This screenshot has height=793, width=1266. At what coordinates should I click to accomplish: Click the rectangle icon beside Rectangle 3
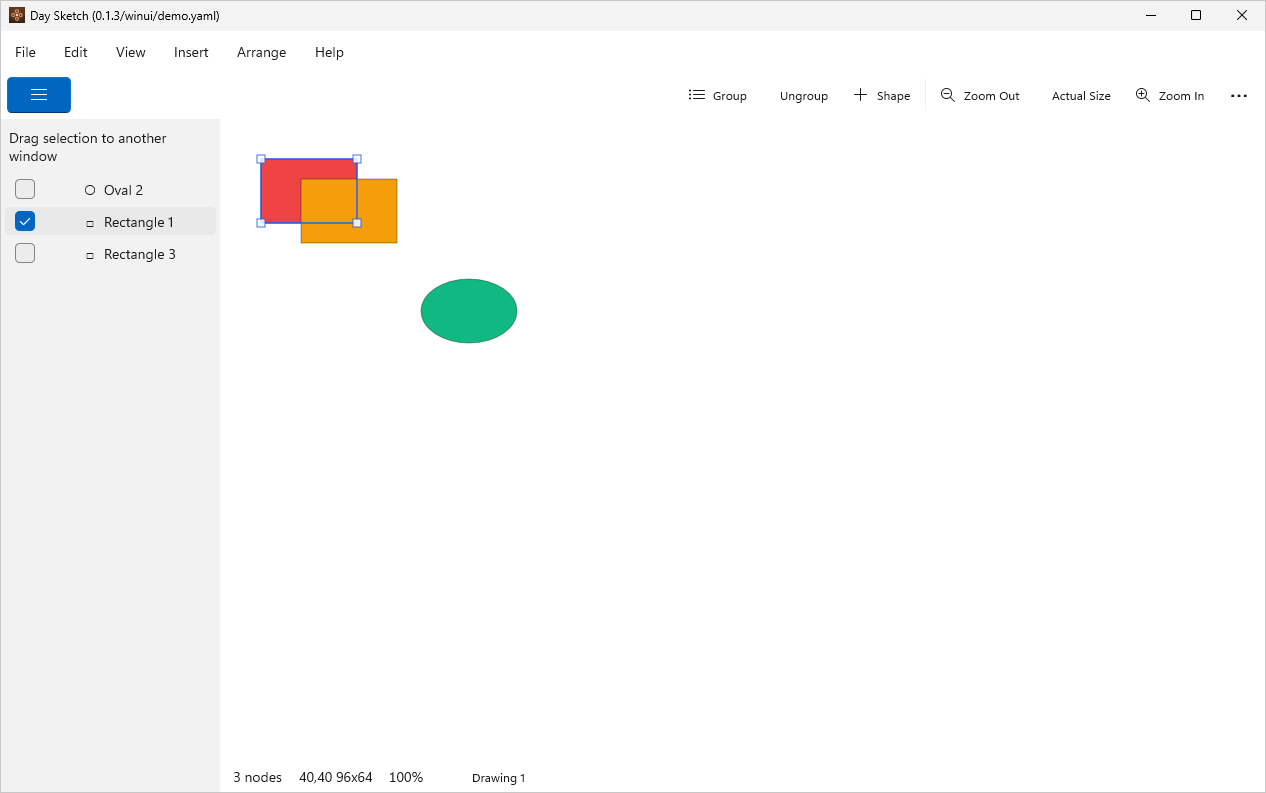coord(90,255)
